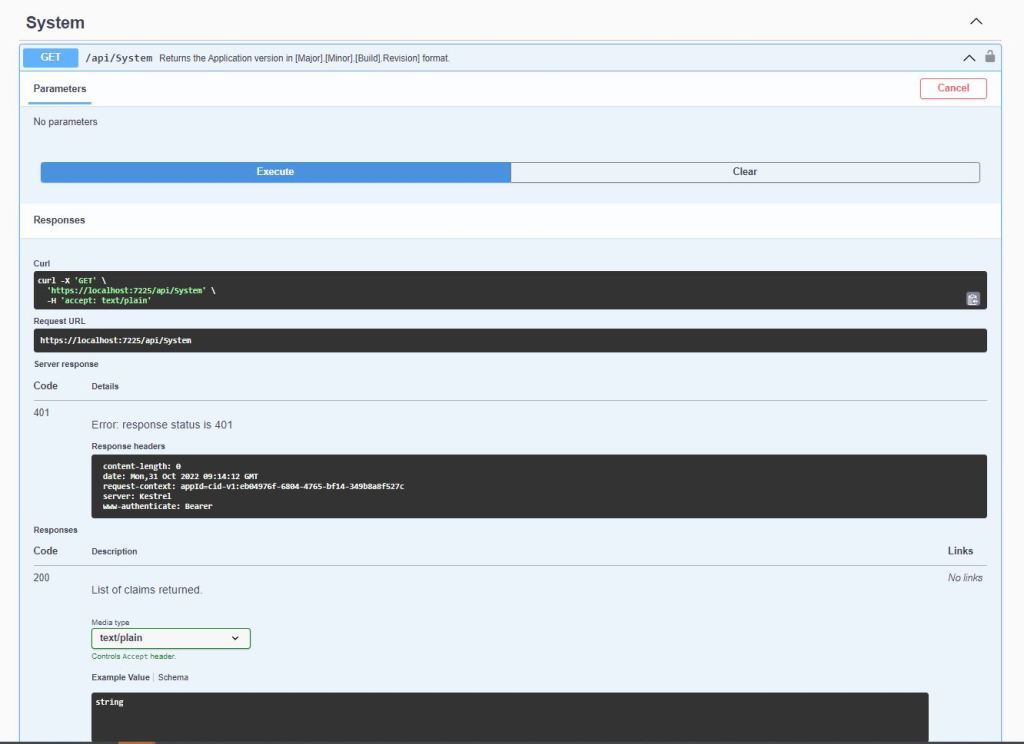Click the endpoint description about Application version
The height and width of the screenshot is (744, 1024).
pos(304,58)
